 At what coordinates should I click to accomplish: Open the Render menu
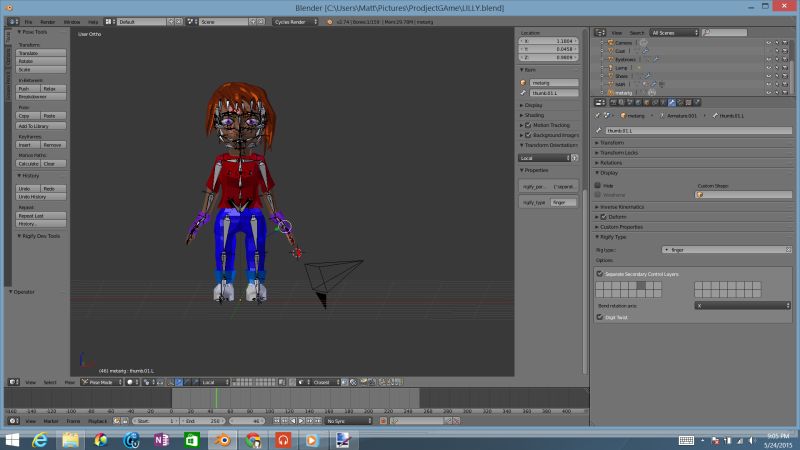coord(47,22)
